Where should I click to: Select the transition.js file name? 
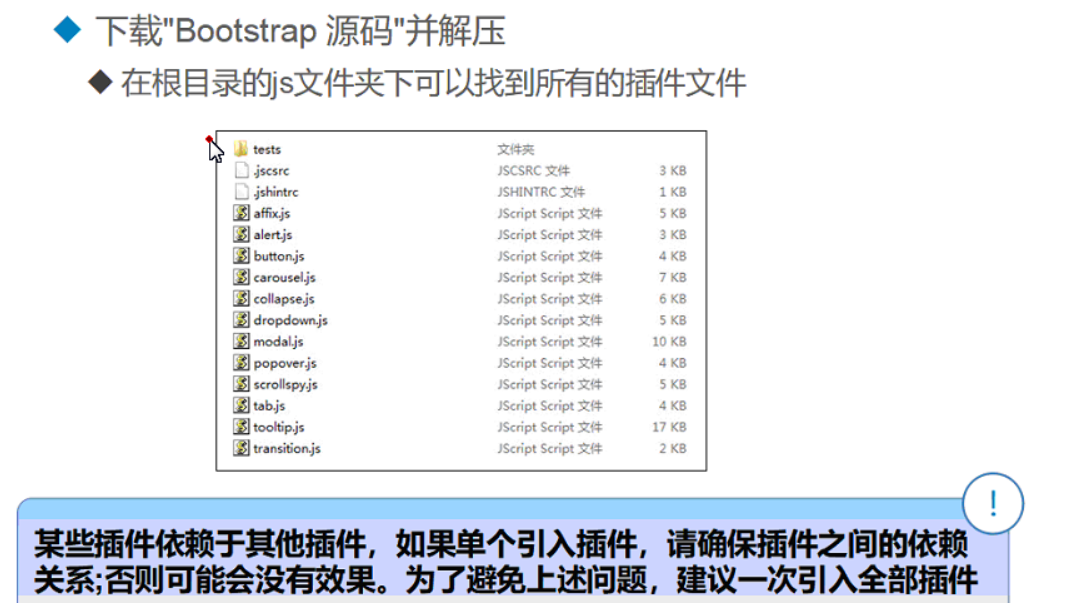[x=287, y=449]
